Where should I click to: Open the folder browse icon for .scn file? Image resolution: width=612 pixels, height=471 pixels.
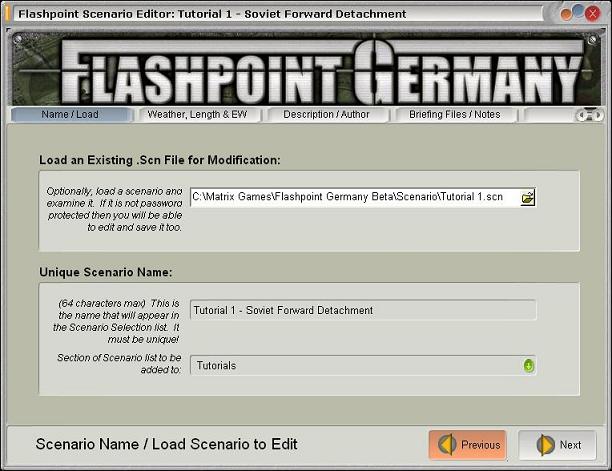click(x=527, y=197)
